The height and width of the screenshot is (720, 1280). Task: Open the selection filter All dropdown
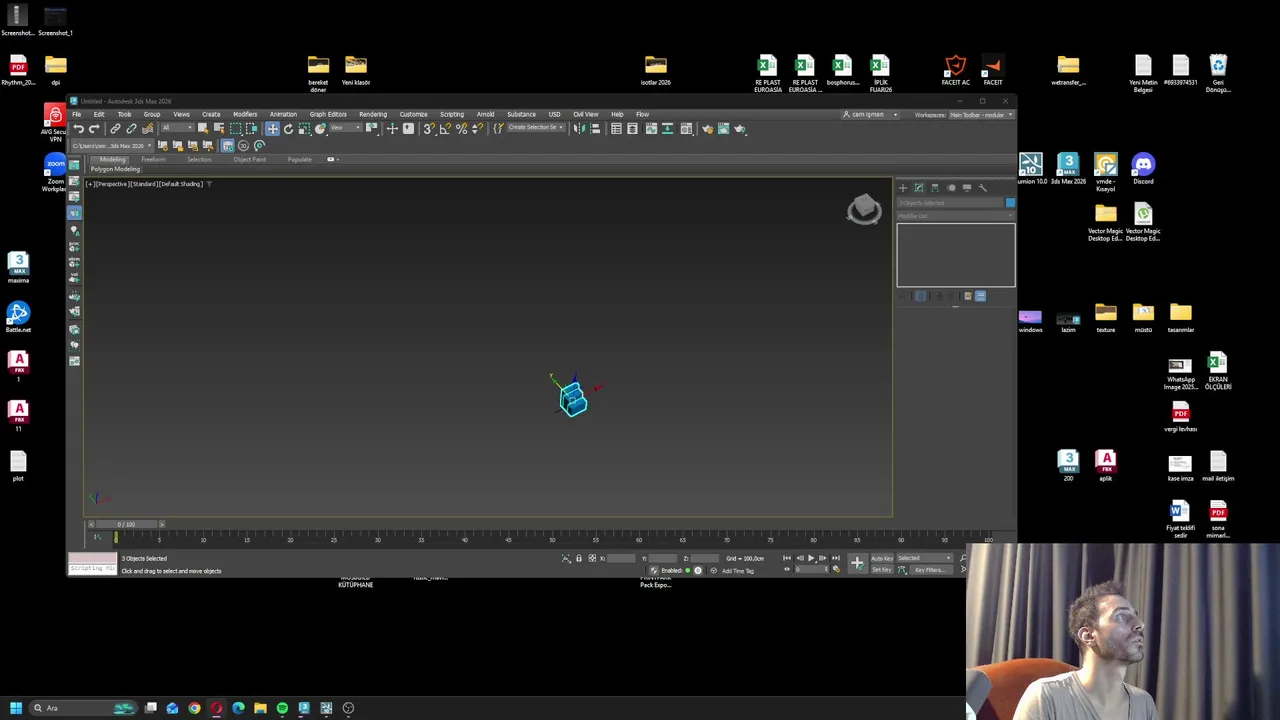[178, 128]
